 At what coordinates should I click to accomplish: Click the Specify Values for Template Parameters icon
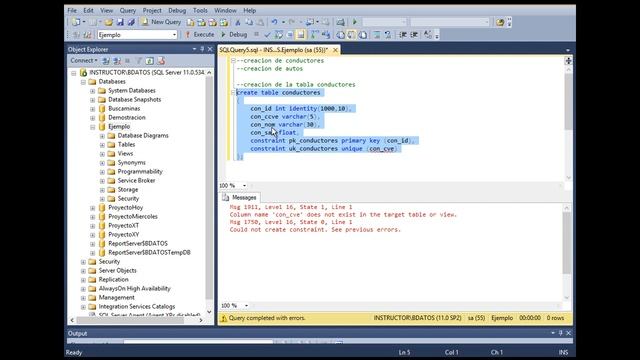(x=427, y=35)
